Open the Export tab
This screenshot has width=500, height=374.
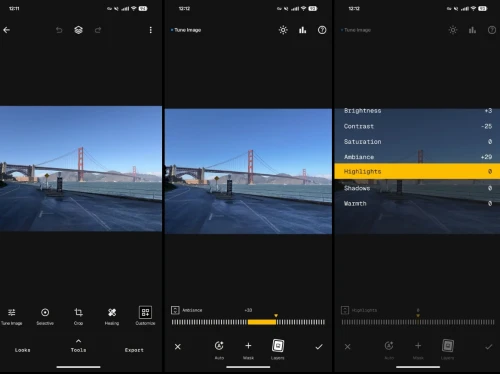coord(134,350)
